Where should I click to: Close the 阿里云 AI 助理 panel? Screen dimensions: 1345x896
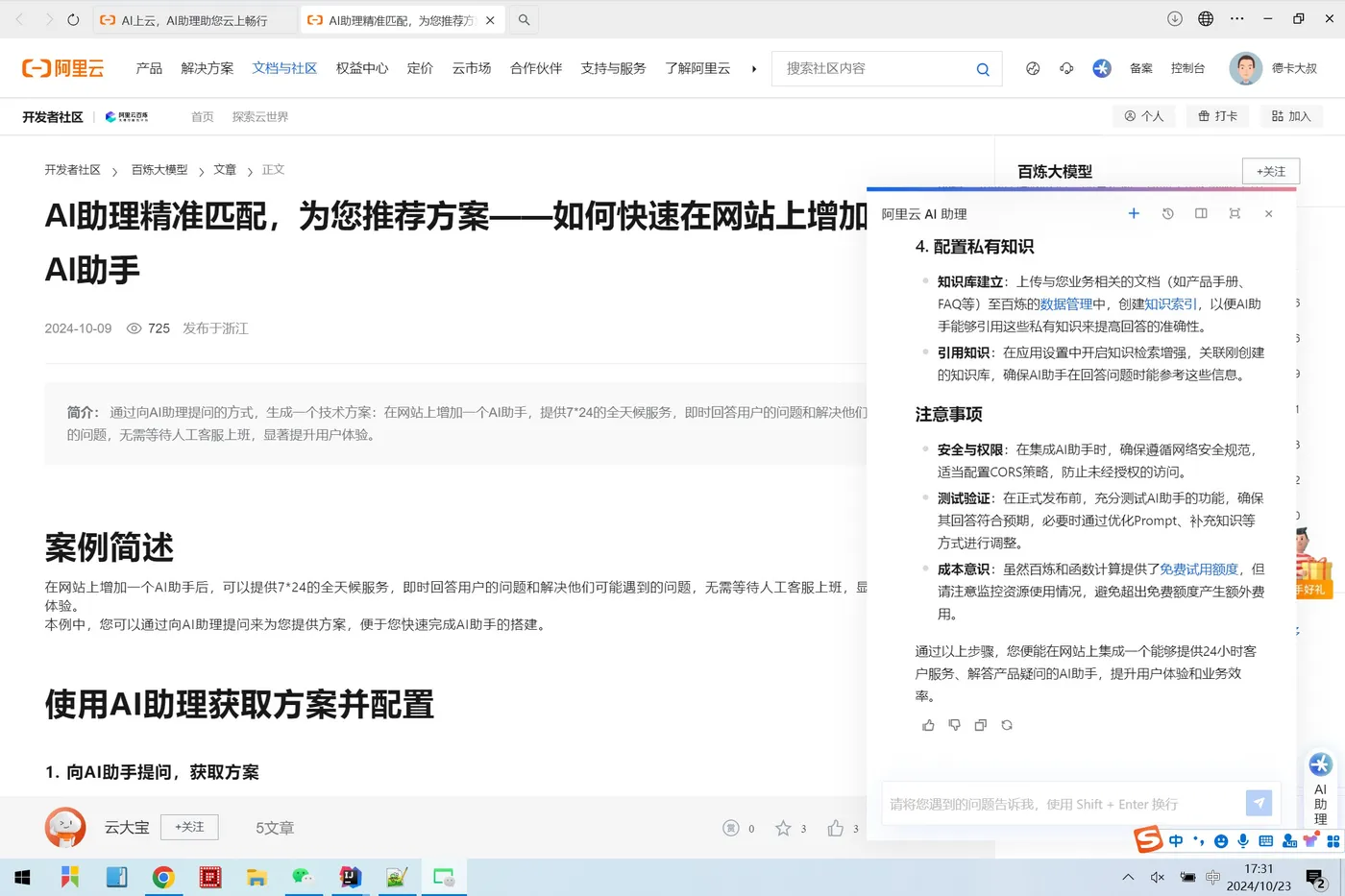1268,213
